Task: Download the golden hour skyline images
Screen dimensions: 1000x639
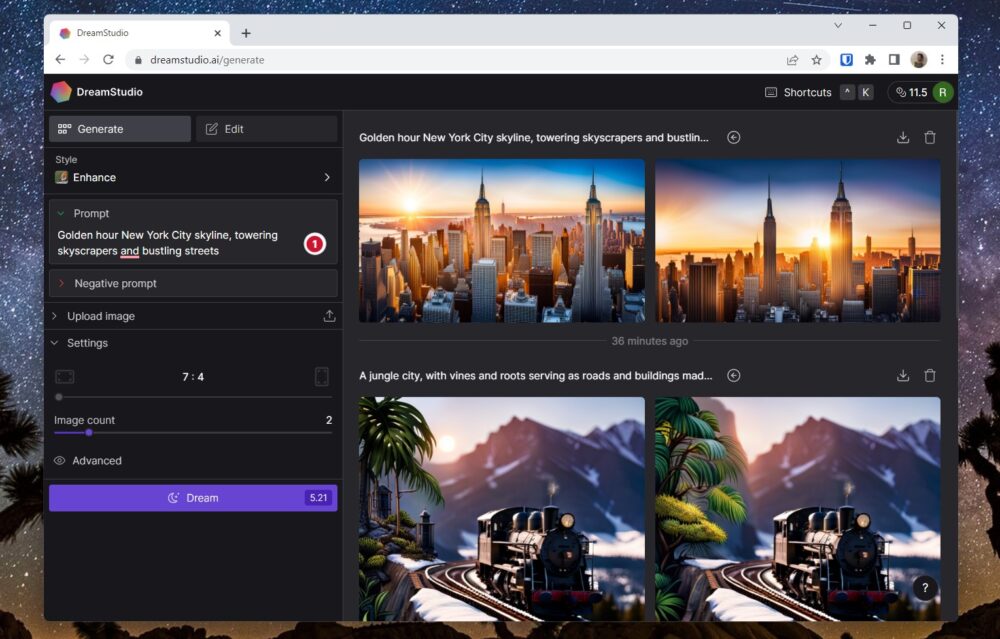Action: point(902,137)
